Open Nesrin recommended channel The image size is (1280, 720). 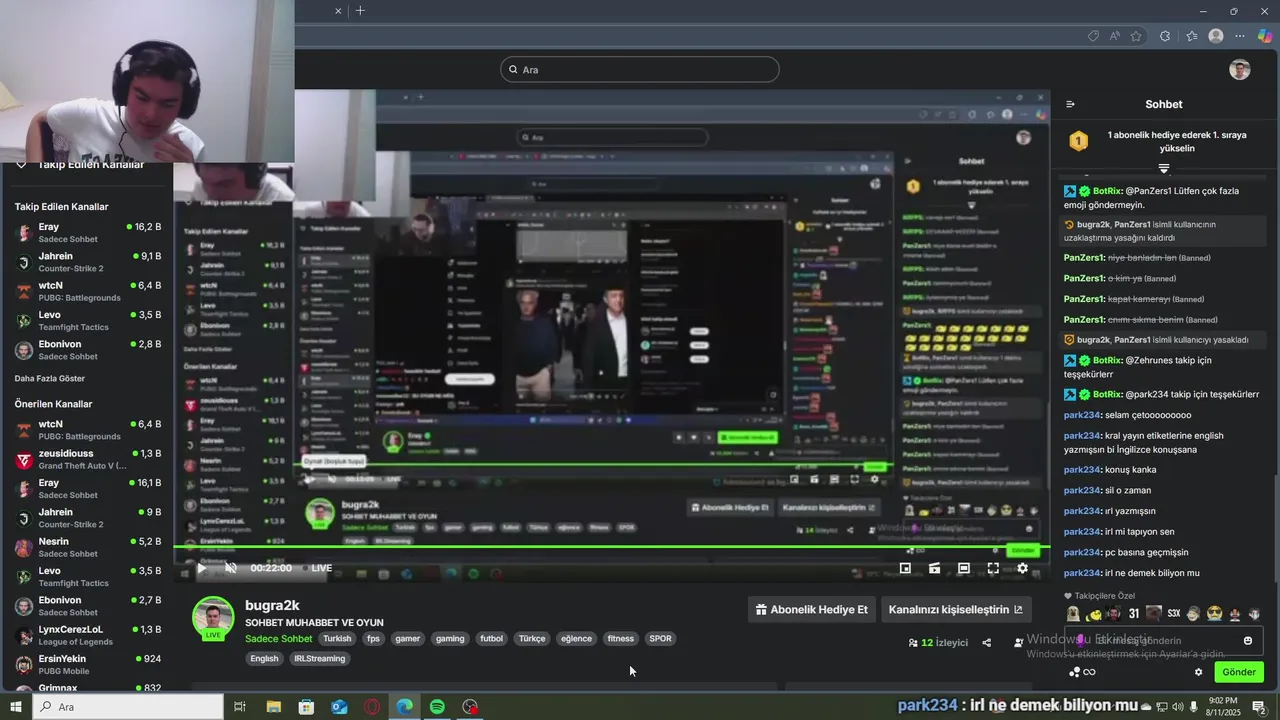pos(88,547)
